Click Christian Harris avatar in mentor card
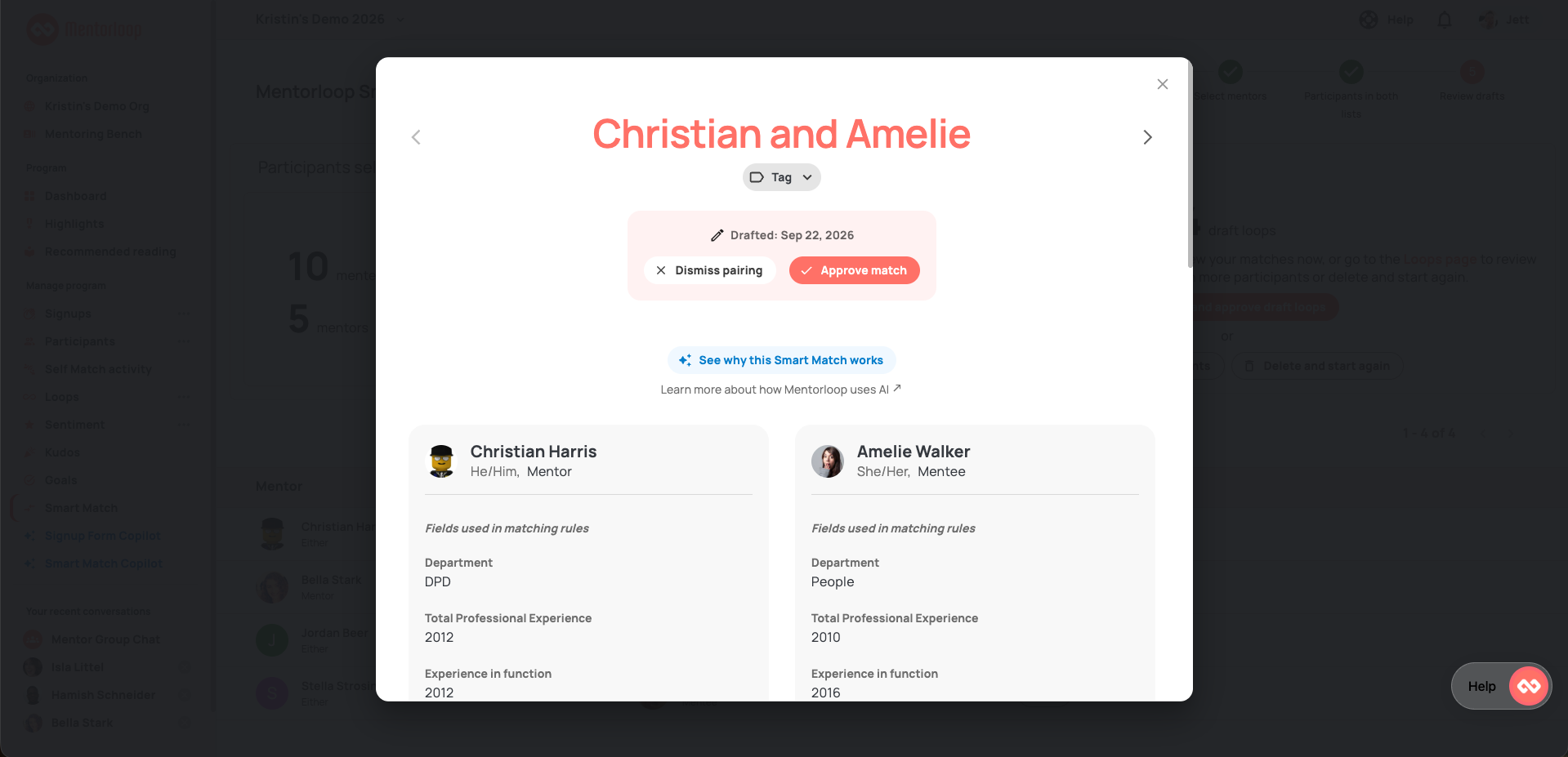1568x757 pixels. [x=441, y=461]
